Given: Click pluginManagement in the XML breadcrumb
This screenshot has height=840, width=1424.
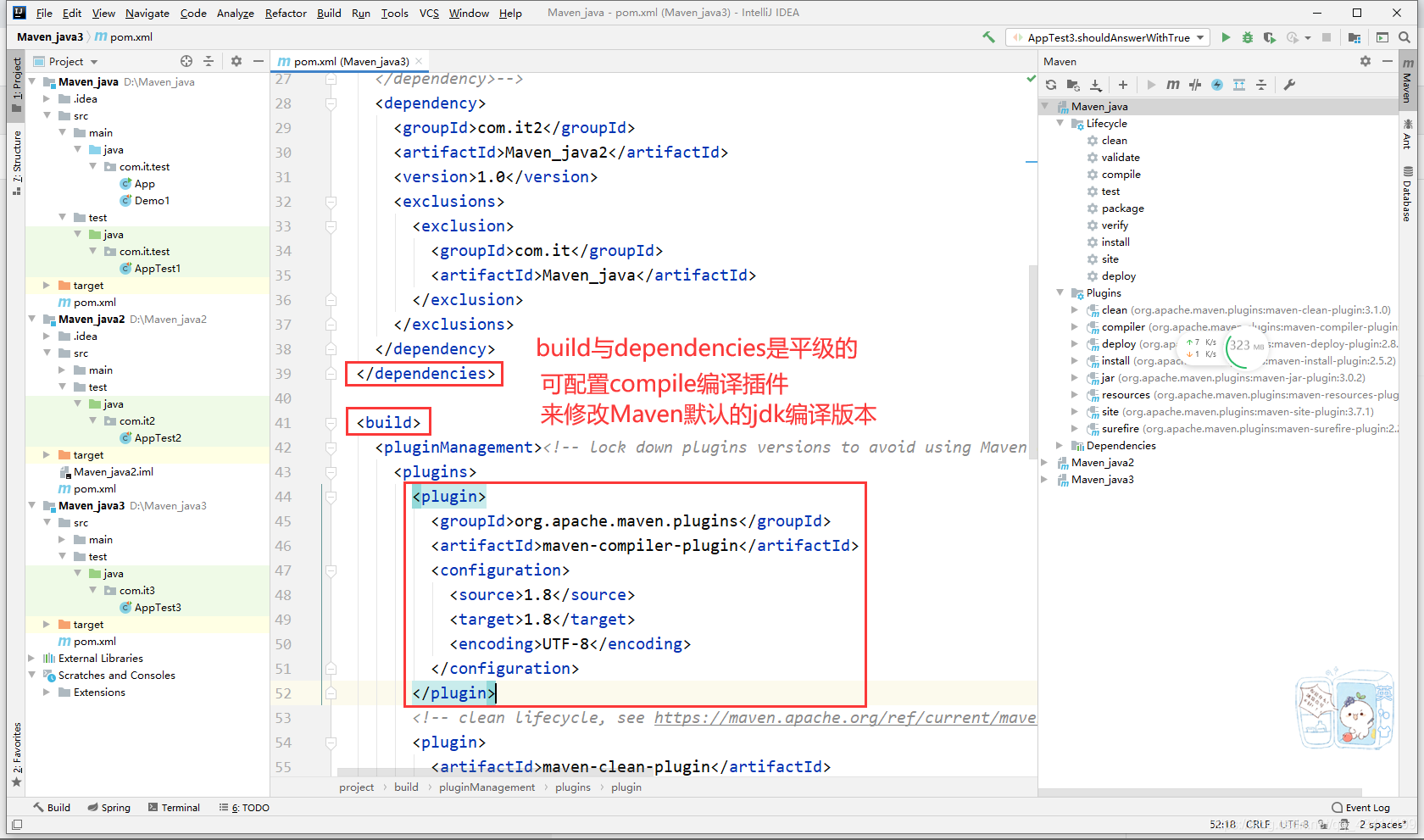Looking at the screenshot, I should click(x=487, y=787).
